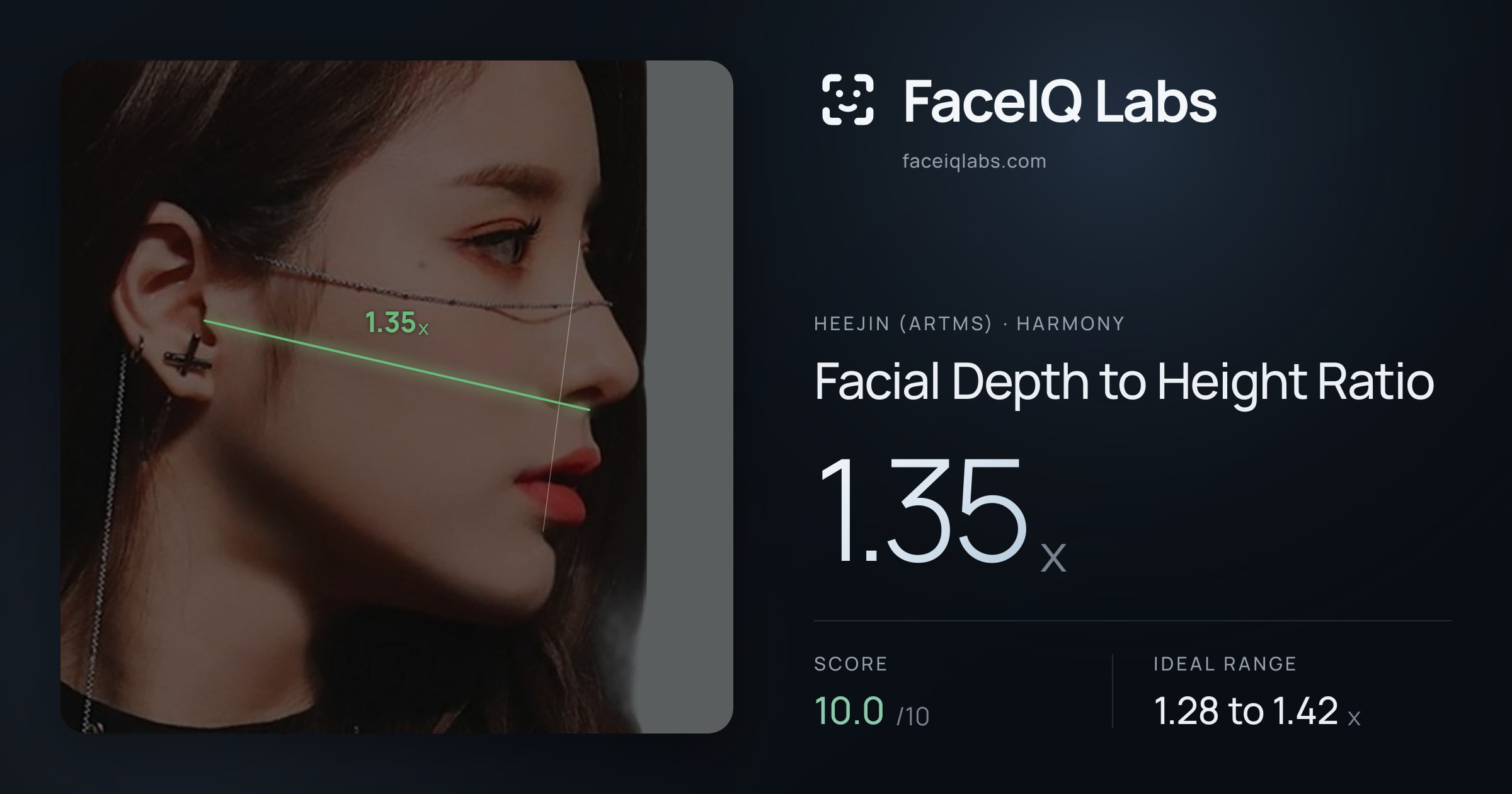Click the SCORE label
Viewport: 1512px width, 794px height.
(x=850, y=664)
